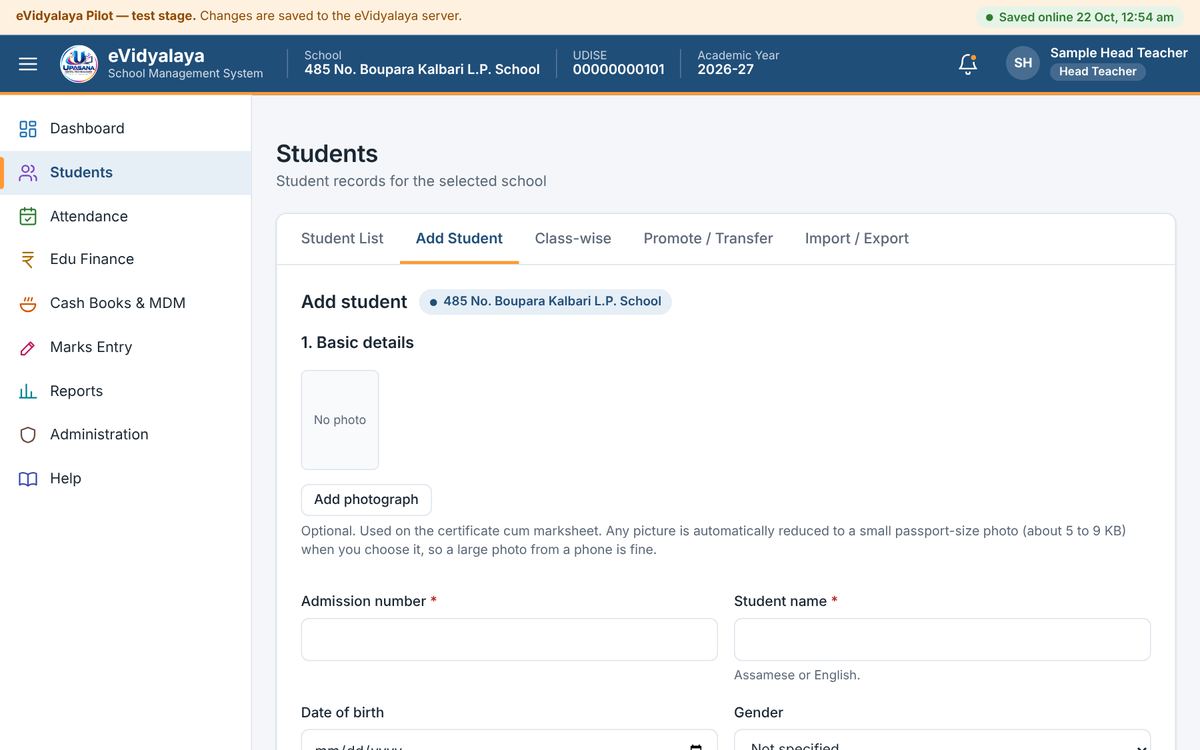
Task: Click the Students page heading
Action: tap(327, 154)
